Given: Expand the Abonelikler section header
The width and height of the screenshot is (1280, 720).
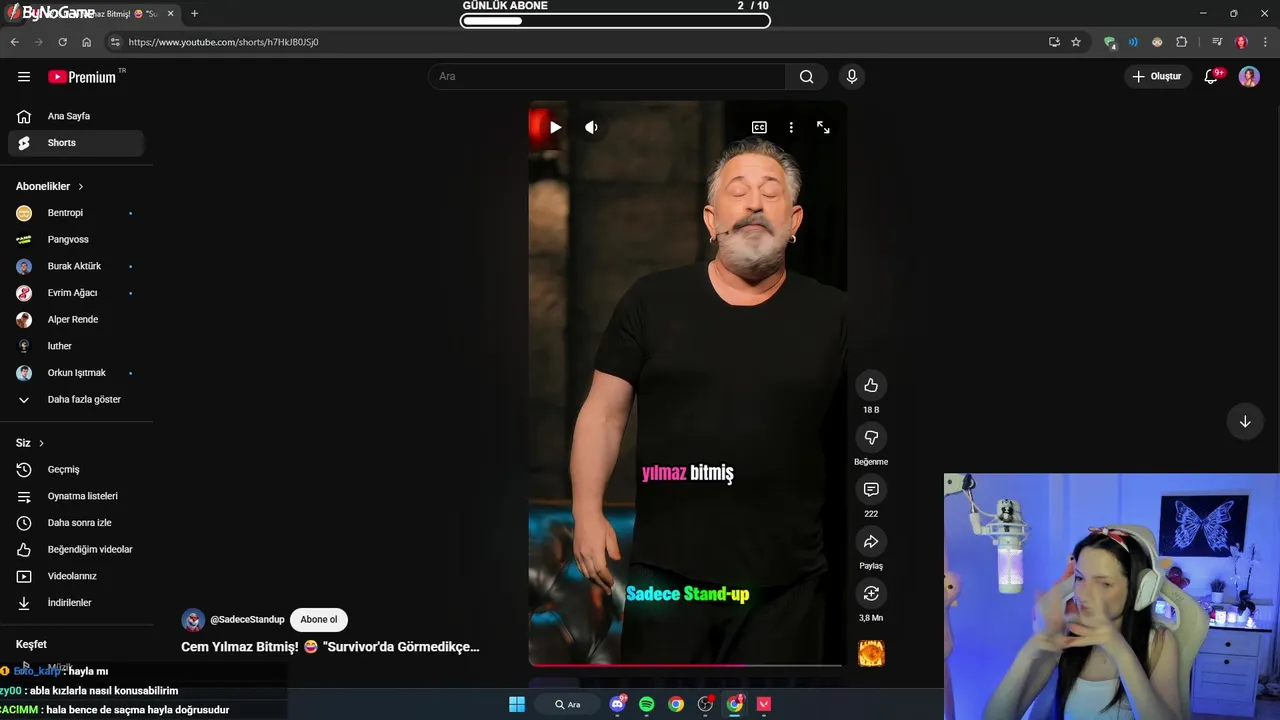Looking at the screenshot, I should click(x=50, y=186).
